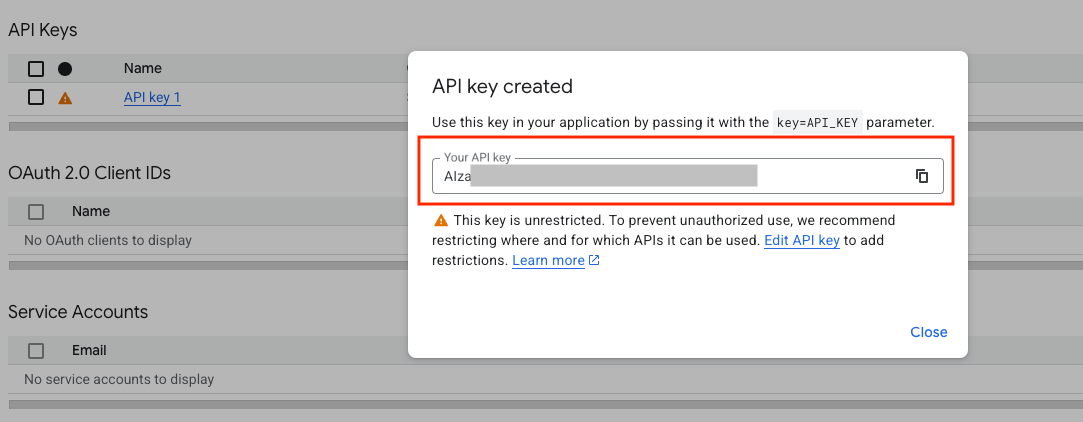Image resolution: width=1083 pixels, height=422 pixels.
Task: Click the warning triangle in the dialog
Action: coord(440,220)
